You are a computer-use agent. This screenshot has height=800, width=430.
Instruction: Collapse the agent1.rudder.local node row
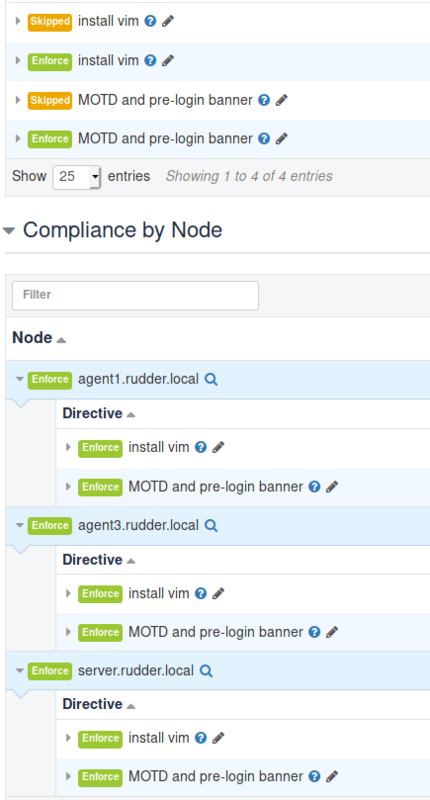(20, 379)
